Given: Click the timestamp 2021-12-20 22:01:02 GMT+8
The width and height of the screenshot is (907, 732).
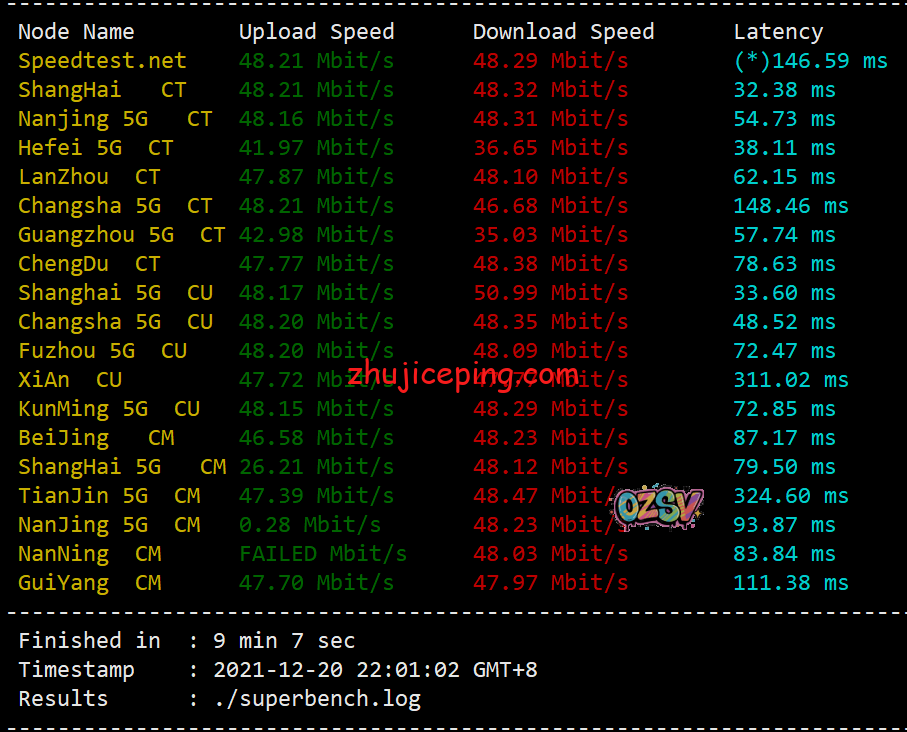Looking at the screenshot, I should point(375,669).
